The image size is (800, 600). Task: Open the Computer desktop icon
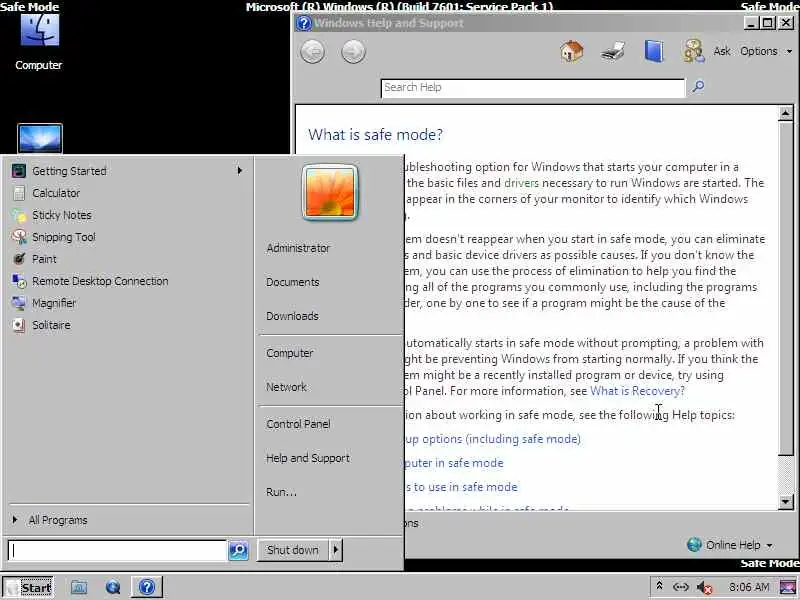click(39, 42)
